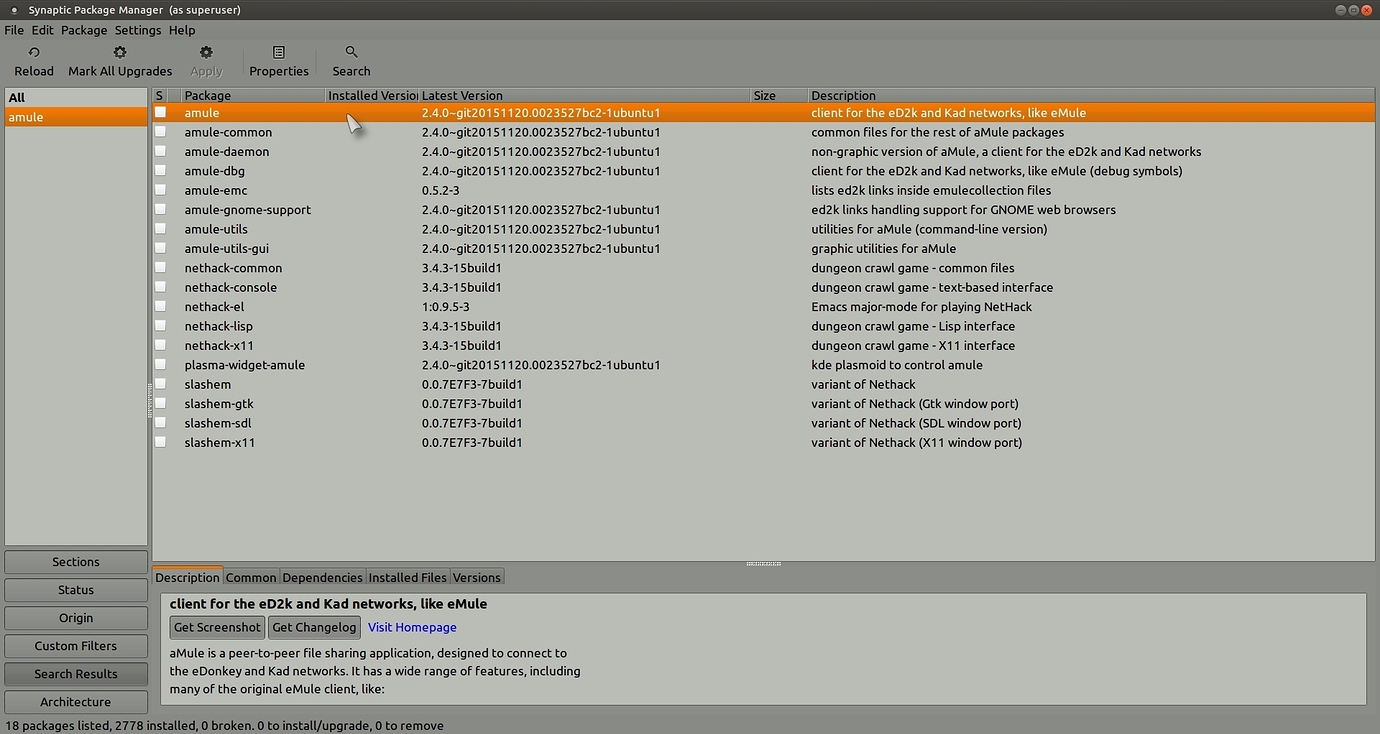1380x734 pixels.
Task: Toggle status checkbox for amule-gnome-support
Action: click(x=160, y=210)
